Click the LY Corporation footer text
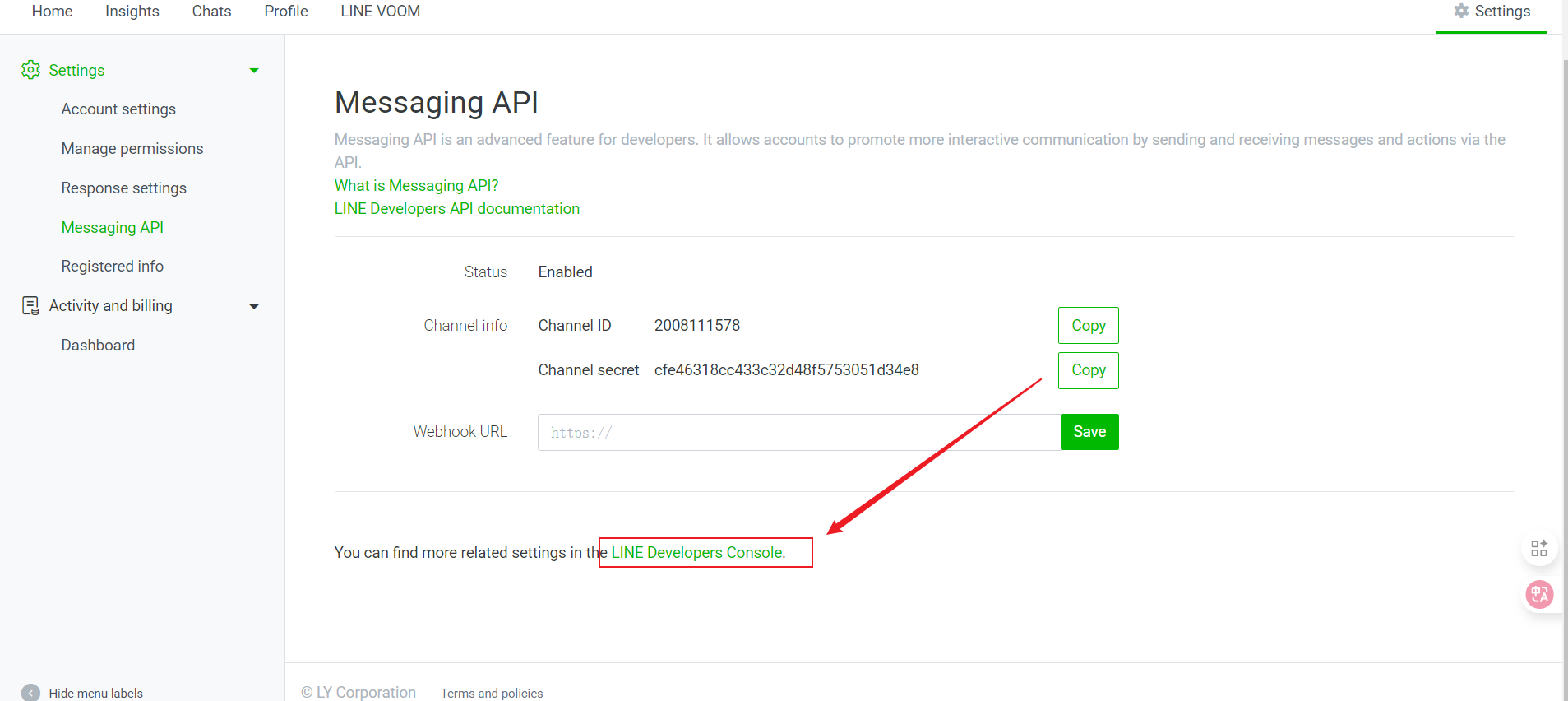Screen dimensions: 1568x701 [x=358, y=693]
